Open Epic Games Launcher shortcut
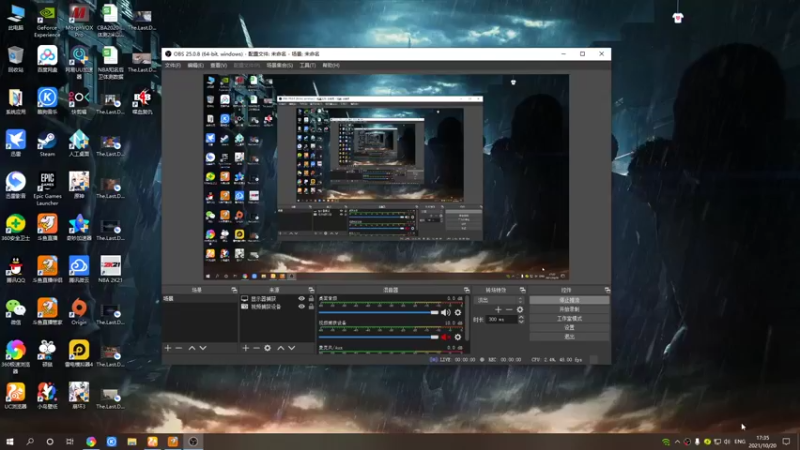Image resolution: width=800 pixels, height=450 pixels. coord(47,188)
